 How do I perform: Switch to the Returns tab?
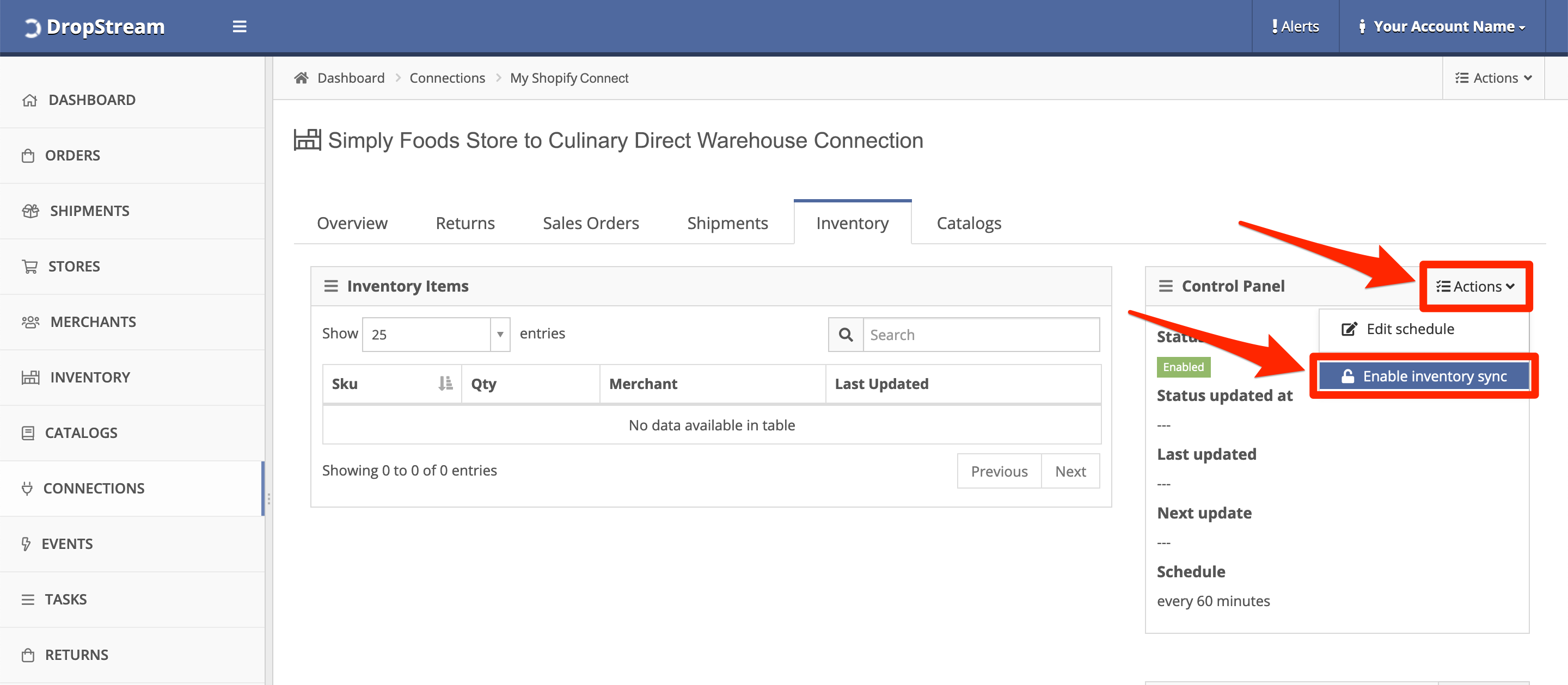465,223
